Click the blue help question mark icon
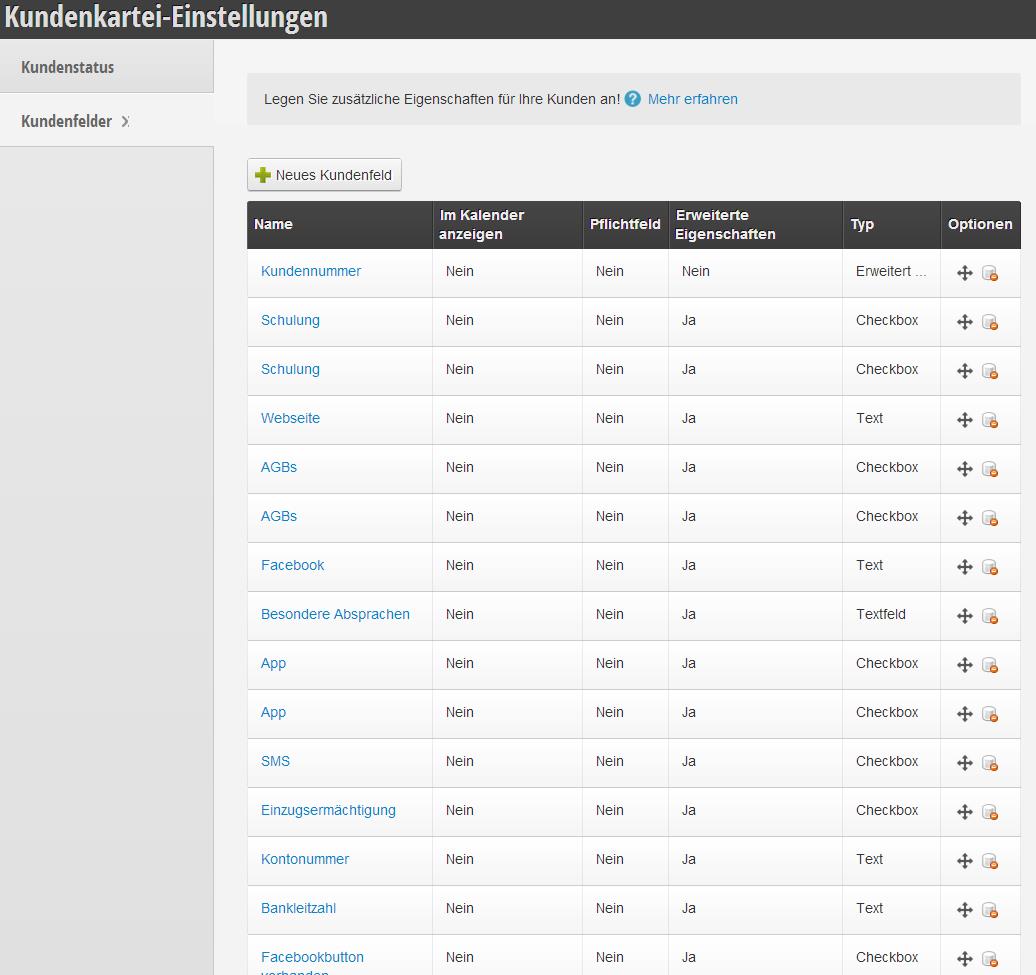Screen dimensions: 1036x975 (632, 99)
